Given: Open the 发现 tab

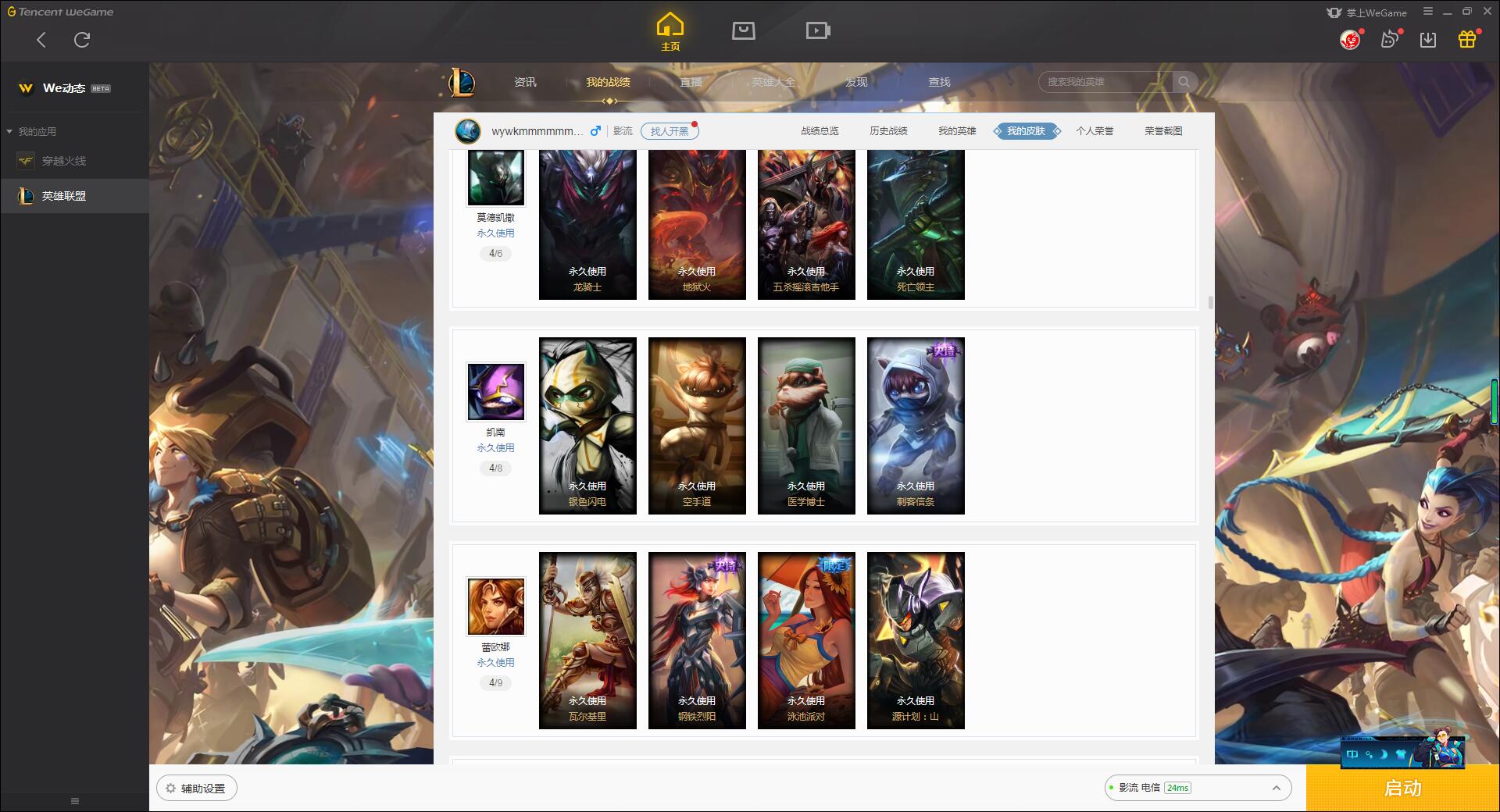Looking at the screenshot, I should click(x=856, y=82).
